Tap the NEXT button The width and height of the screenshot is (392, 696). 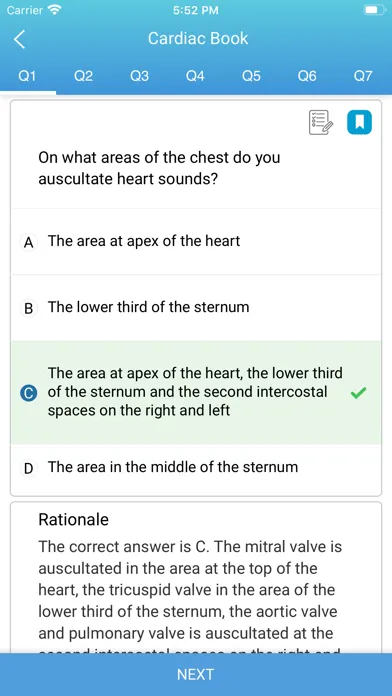click(196, 674)
